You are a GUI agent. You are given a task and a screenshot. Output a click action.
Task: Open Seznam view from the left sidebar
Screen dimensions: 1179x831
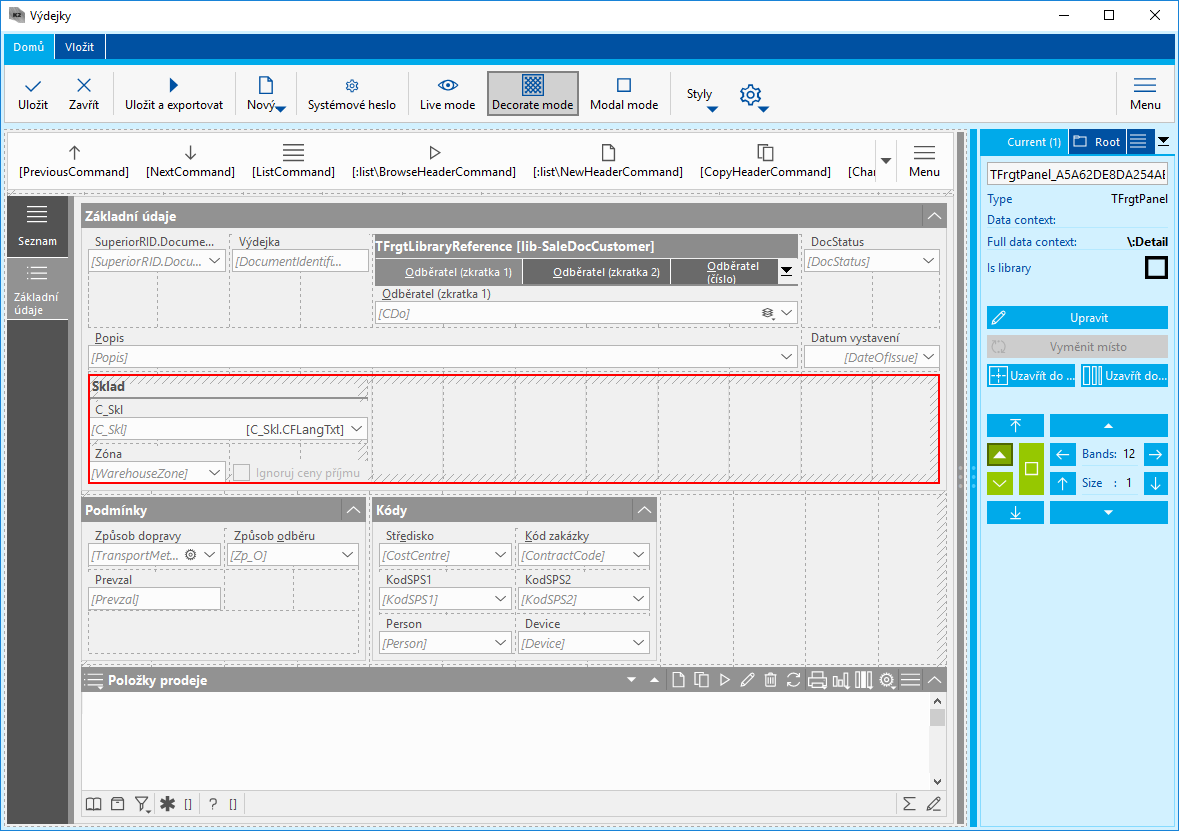[37, 225]
